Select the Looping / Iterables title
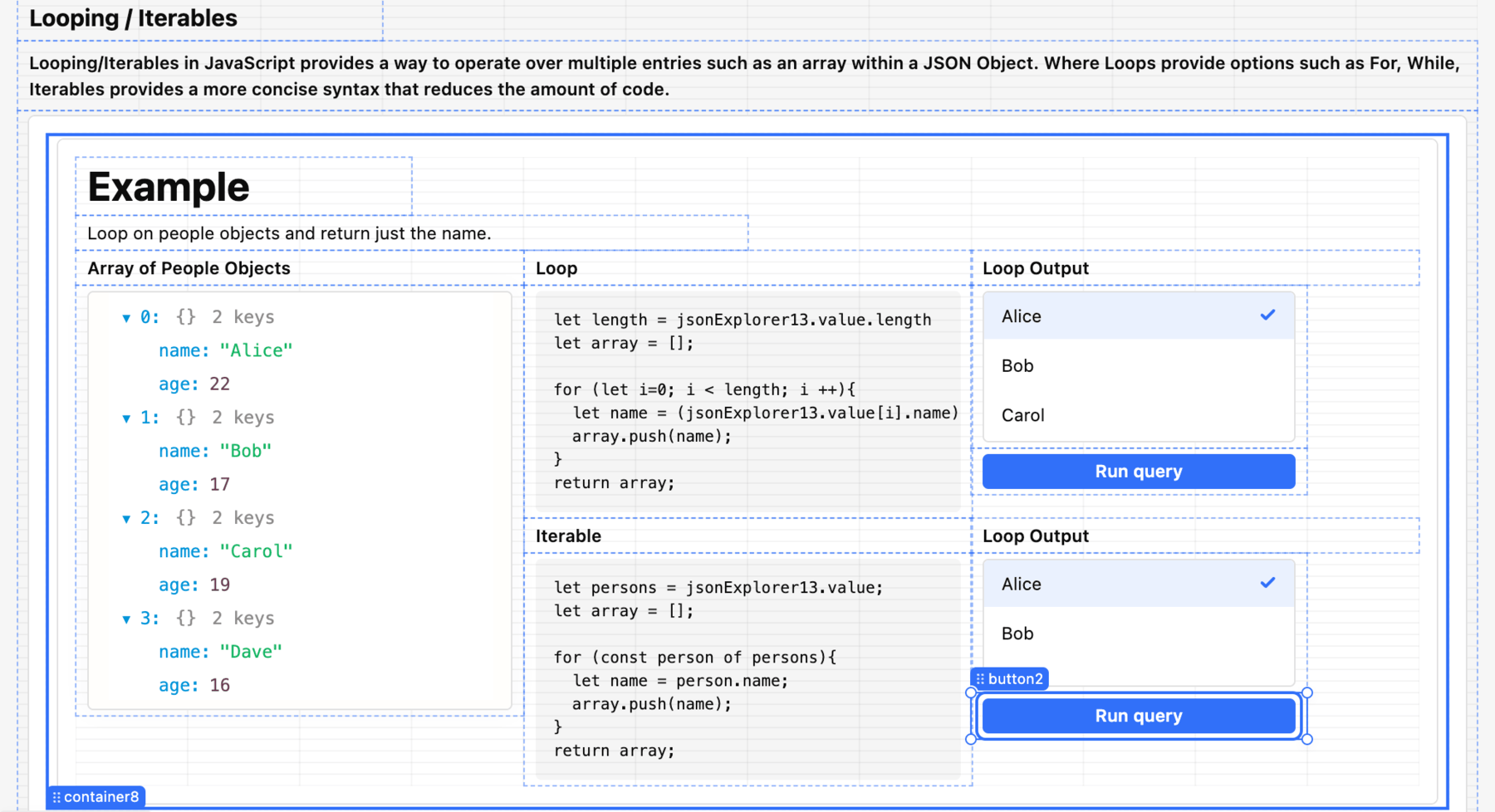 point(133,18)
